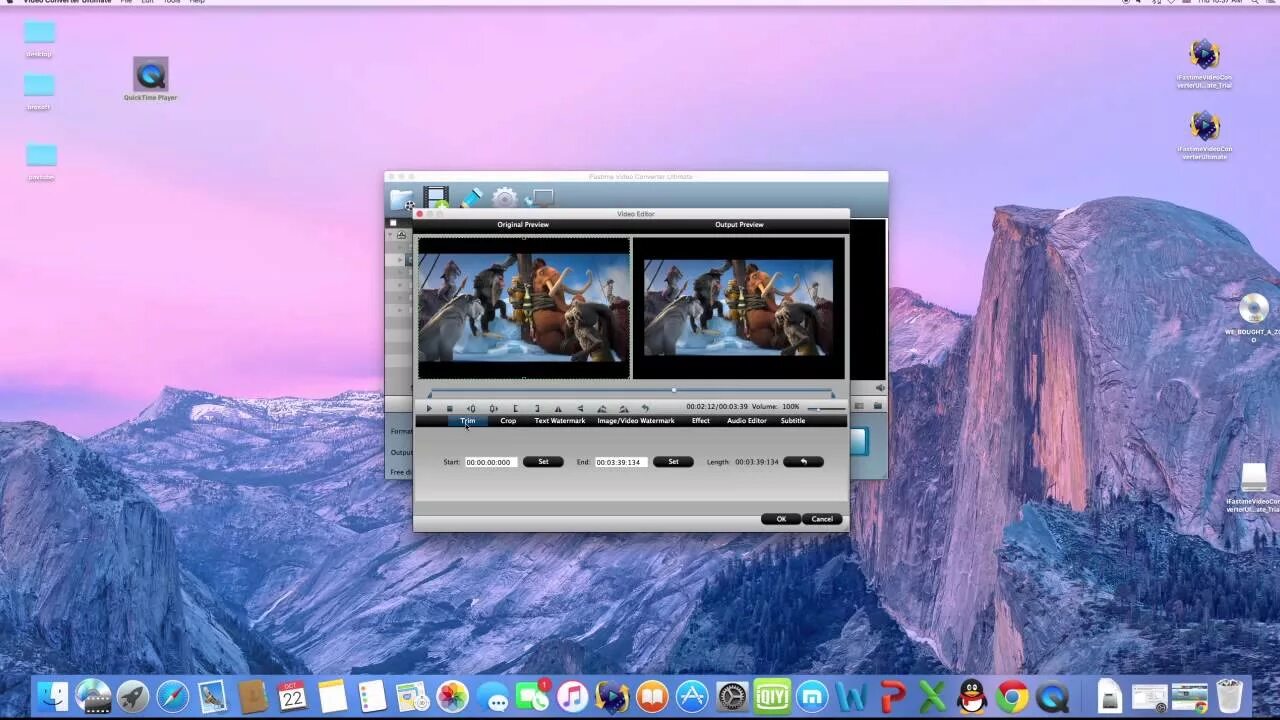Open System Preferences in the Dock
This screenshot has height=720, width=1280.
732,696
